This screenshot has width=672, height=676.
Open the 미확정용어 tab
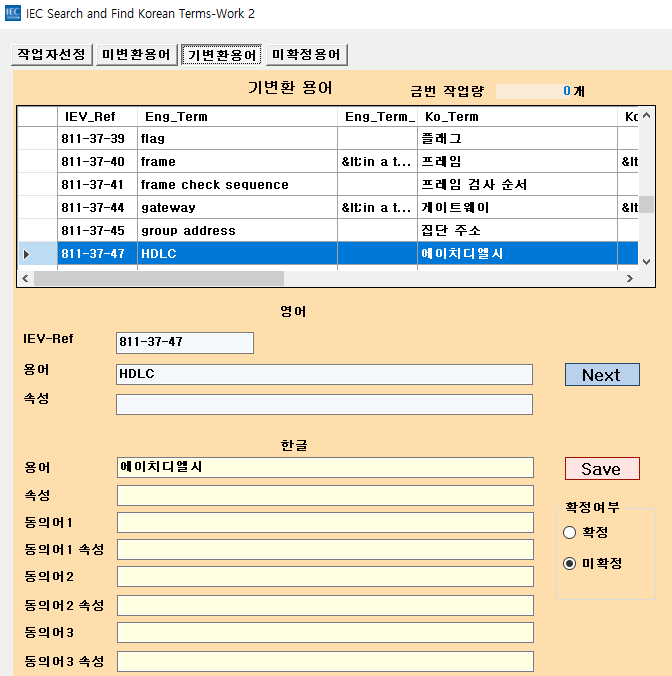306,55
